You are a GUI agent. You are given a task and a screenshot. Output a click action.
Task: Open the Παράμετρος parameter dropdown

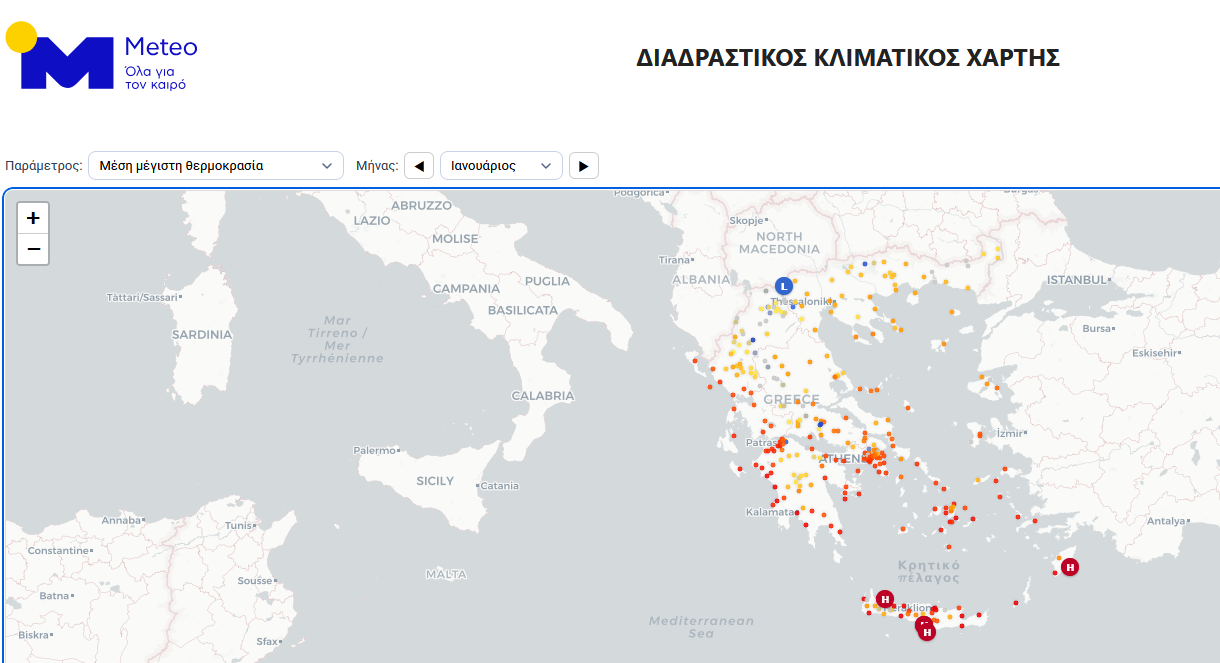point(215,166)
